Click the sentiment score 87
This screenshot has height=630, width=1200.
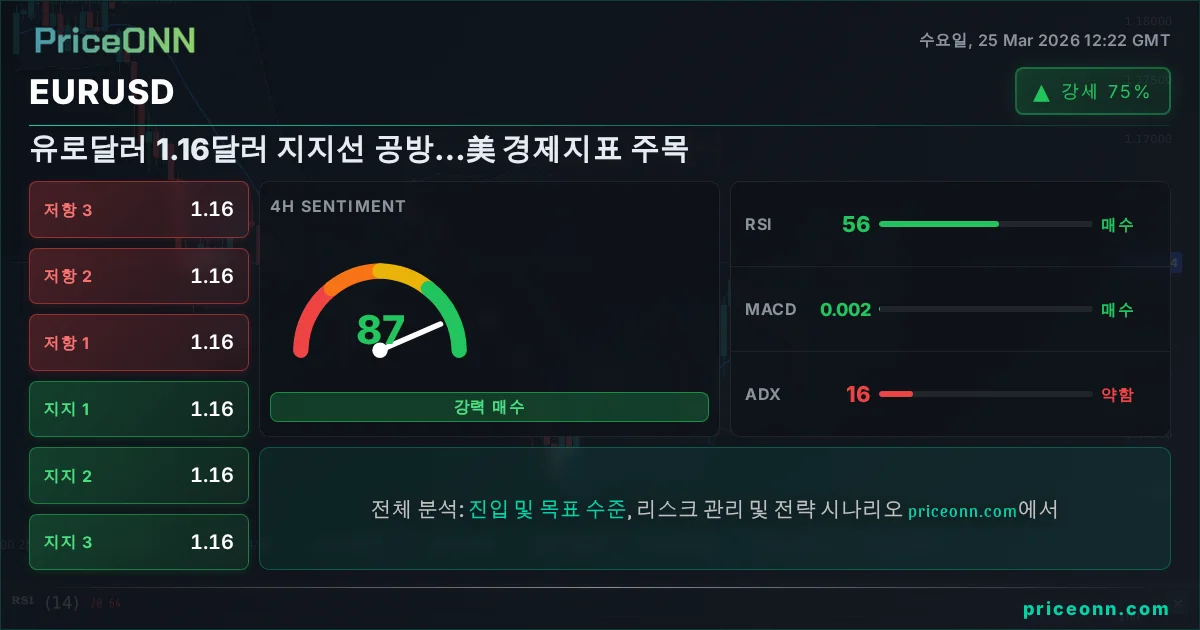tap(380, 329)
